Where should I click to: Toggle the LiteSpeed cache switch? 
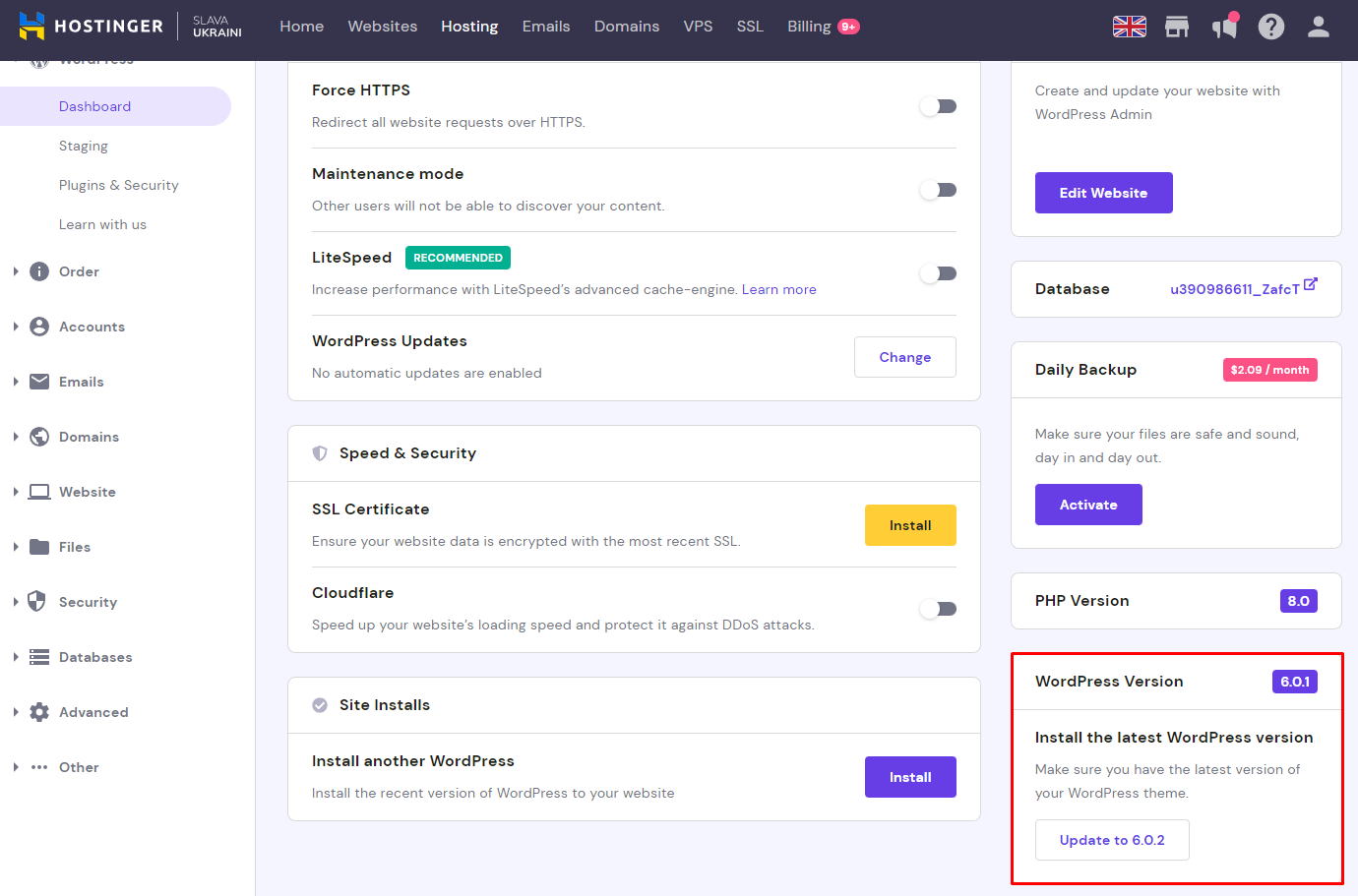pyautogui.click(x=939, y=273)
